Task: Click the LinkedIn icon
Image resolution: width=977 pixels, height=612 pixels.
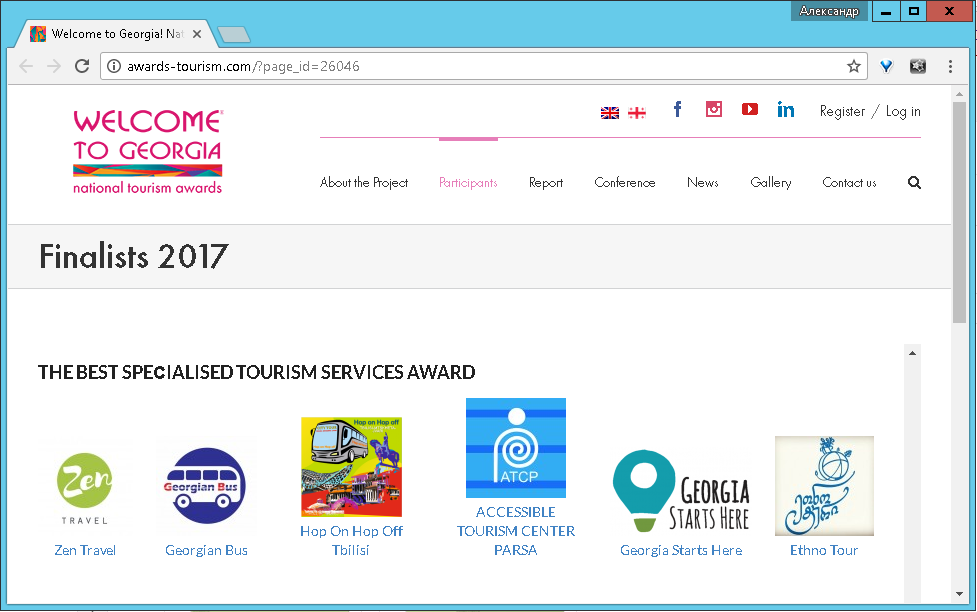Action: pyautogui.click(x=786, y=110)
